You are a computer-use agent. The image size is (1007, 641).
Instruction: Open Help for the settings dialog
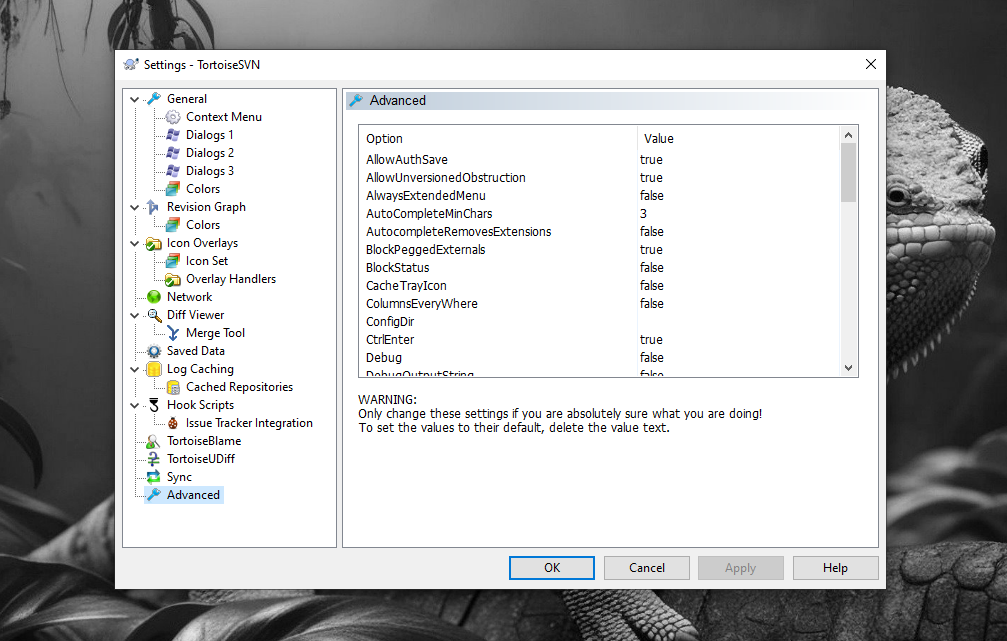pos(835,568)
